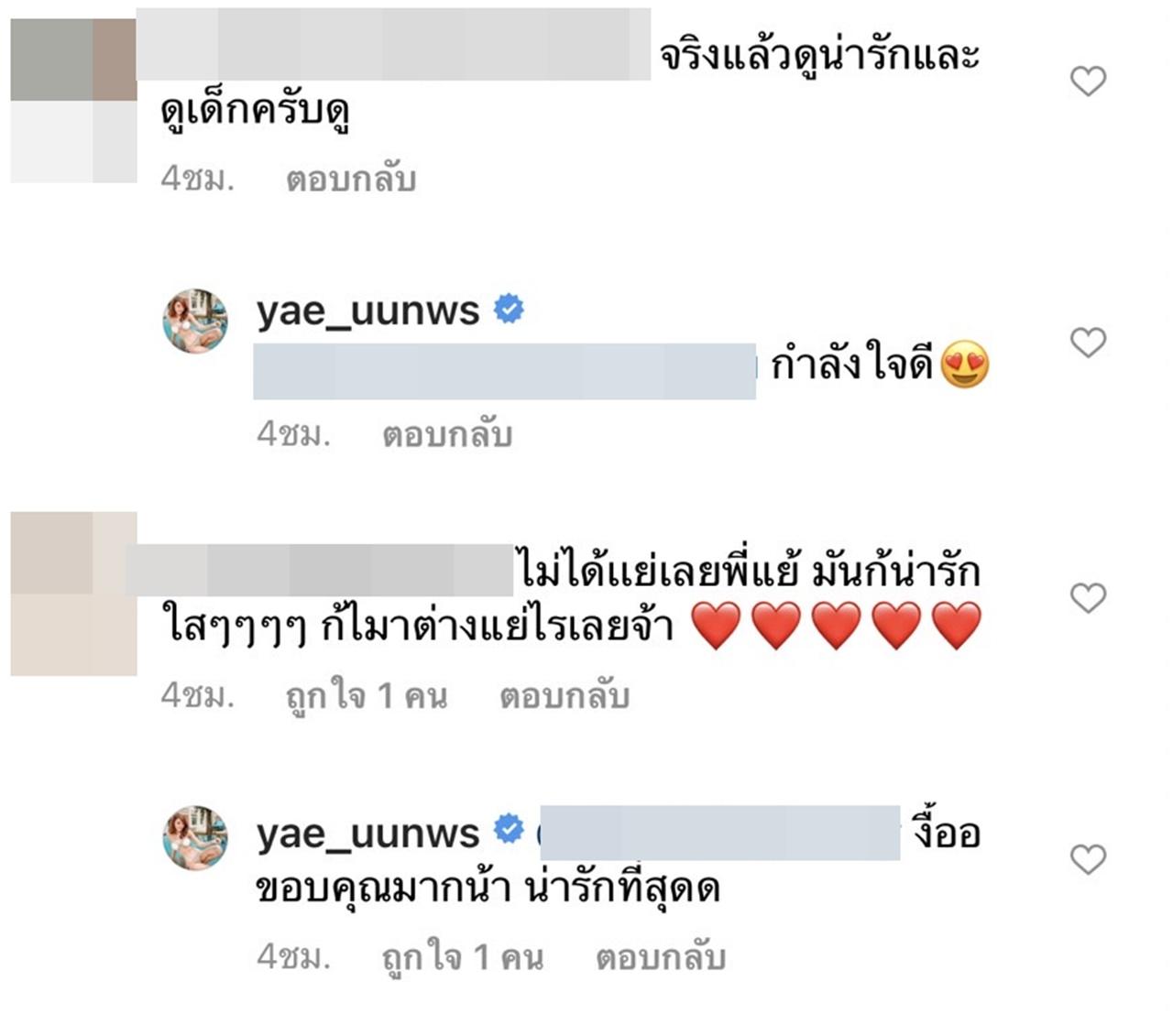View likes on the red hearts comment
Viewport: 1173px width, 1036px height.
tap(367, 696)
